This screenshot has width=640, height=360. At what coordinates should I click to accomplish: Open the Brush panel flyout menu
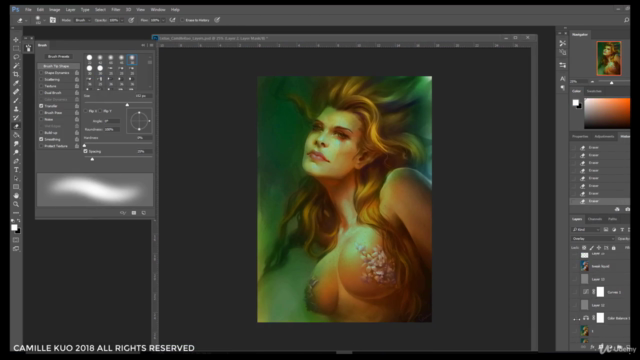coord(151,45)
